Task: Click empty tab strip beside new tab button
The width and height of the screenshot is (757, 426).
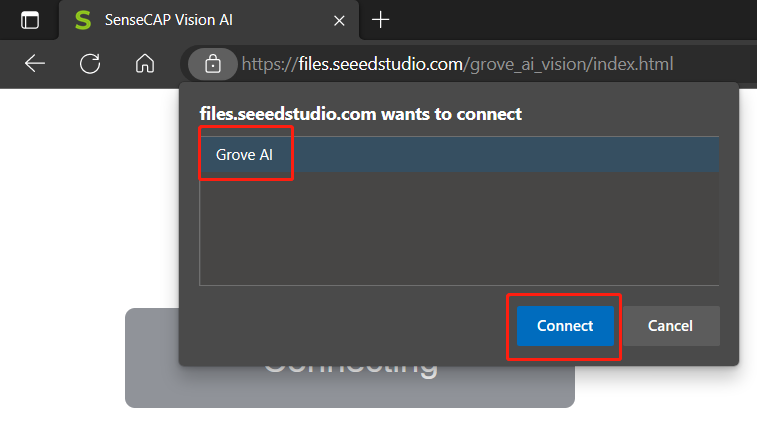Action: click(x=560, y=20)
